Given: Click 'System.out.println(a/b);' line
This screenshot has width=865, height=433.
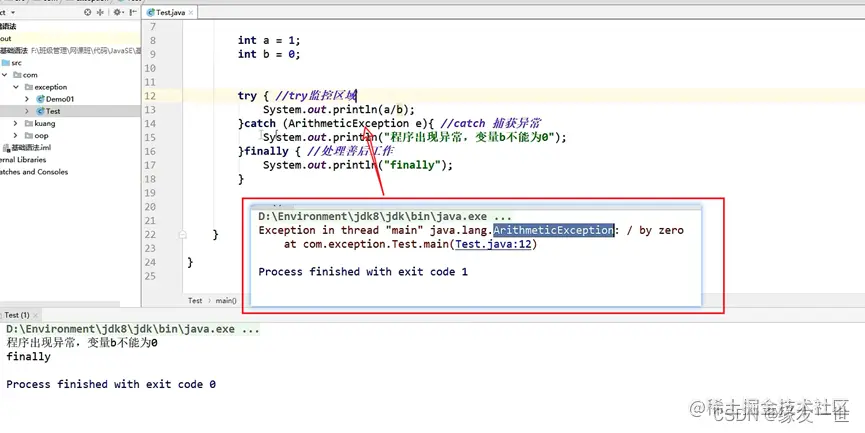Looking at the screenshot, I should point(339,110).
